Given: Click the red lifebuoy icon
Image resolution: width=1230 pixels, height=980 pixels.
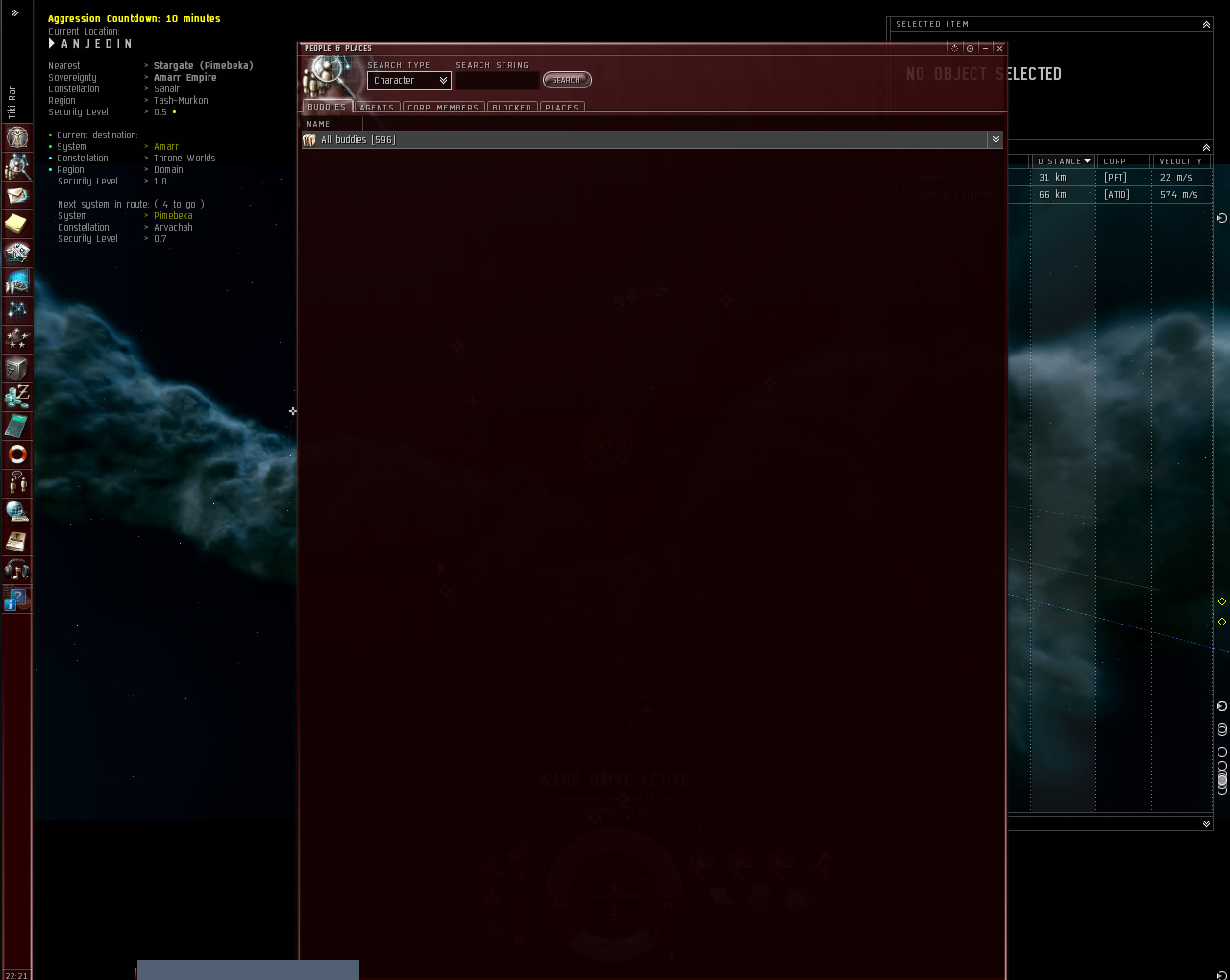Looking at the screenshot, I should point(17,454).
